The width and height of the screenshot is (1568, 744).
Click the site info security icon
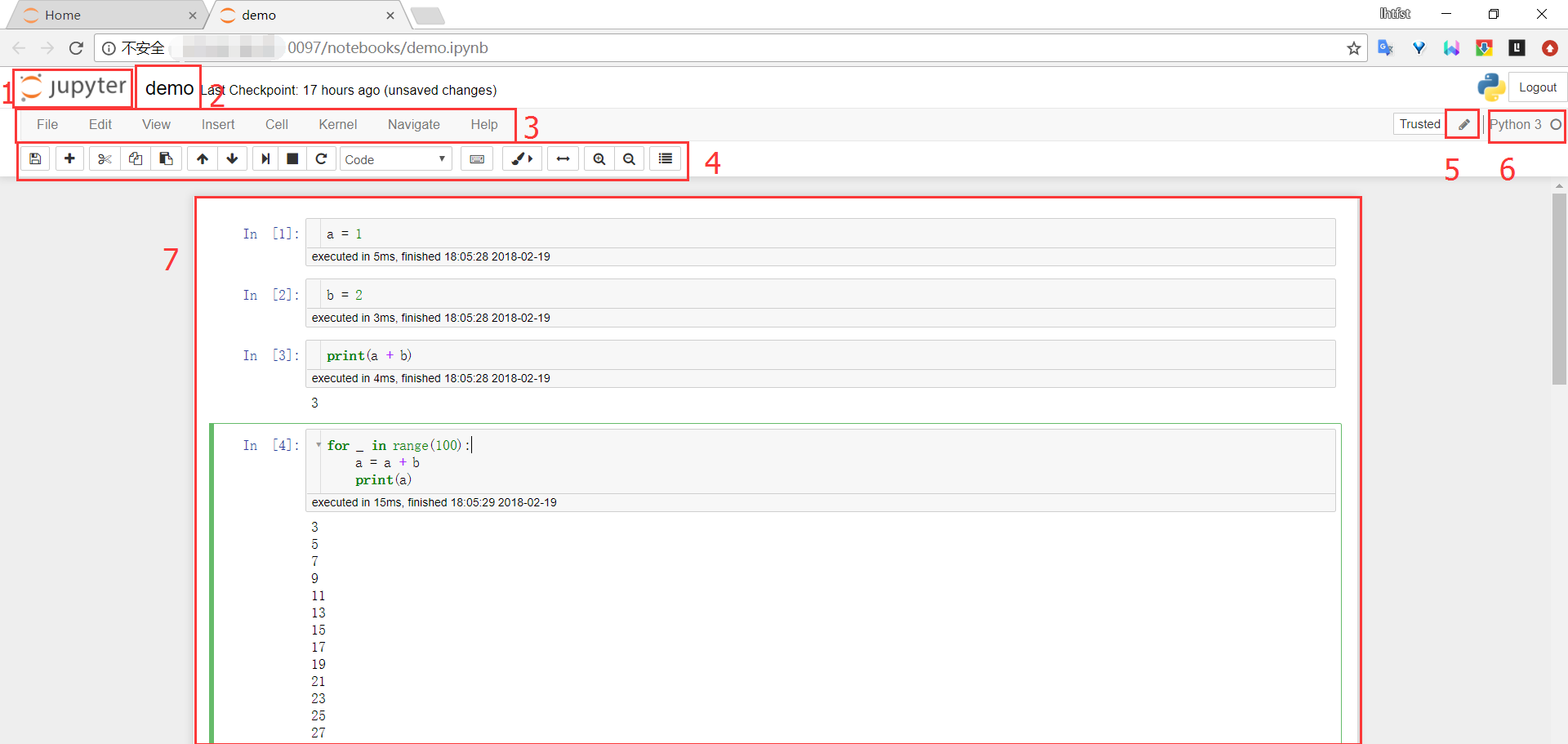pyautogui.click(x=109, y=48)
